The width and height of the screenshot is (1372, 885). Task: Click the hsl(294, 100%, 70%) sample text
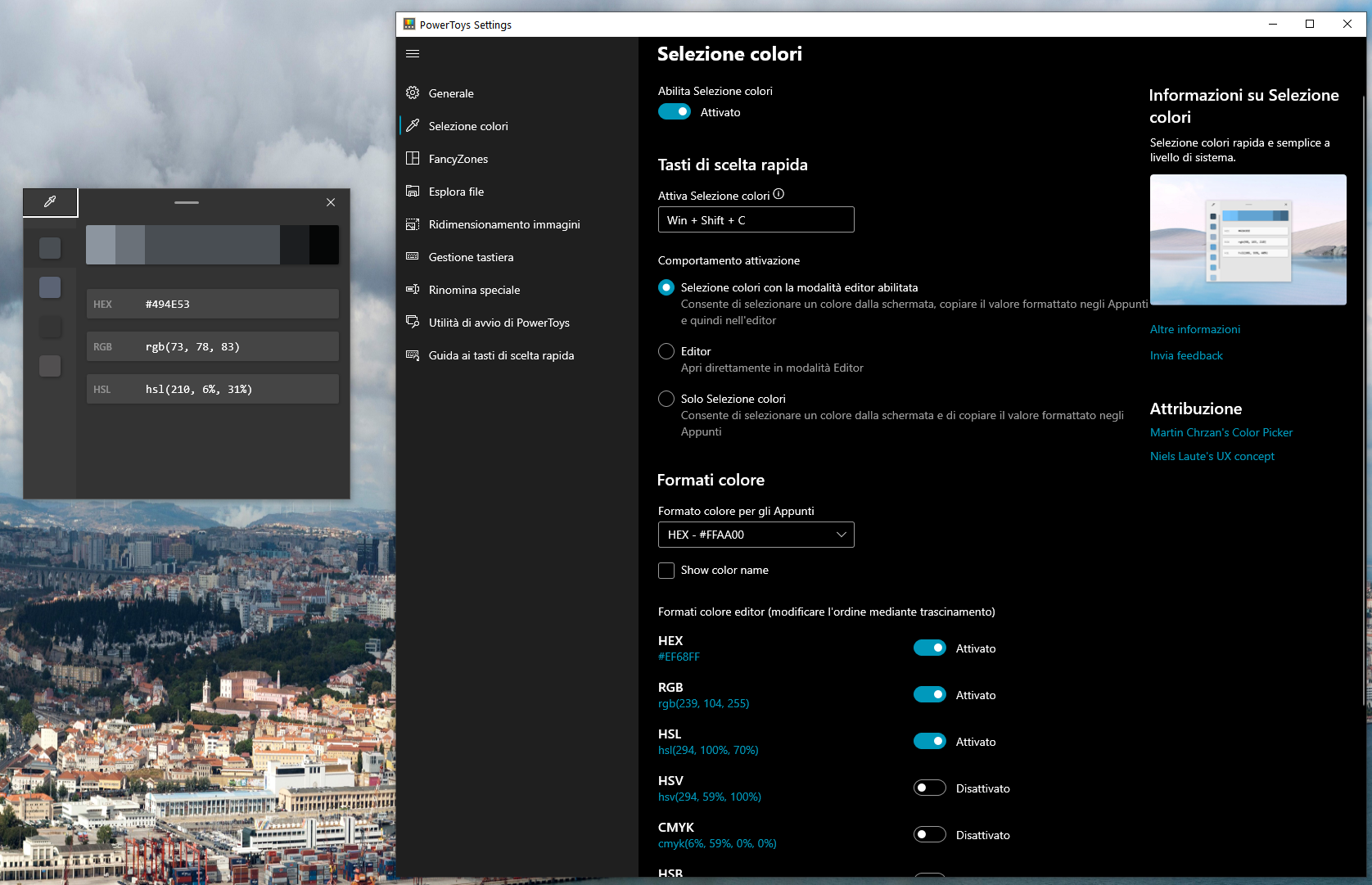708,750
